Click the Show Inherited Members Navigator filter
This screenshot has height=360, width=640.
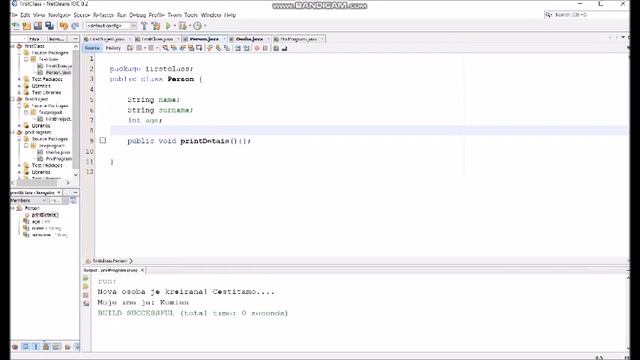15,347
